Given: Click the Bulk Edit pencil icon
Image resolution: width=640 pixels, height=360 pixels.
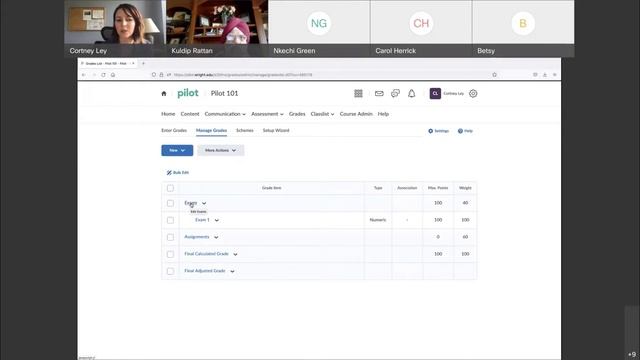Looking at the screenshot, I should 169,173.
